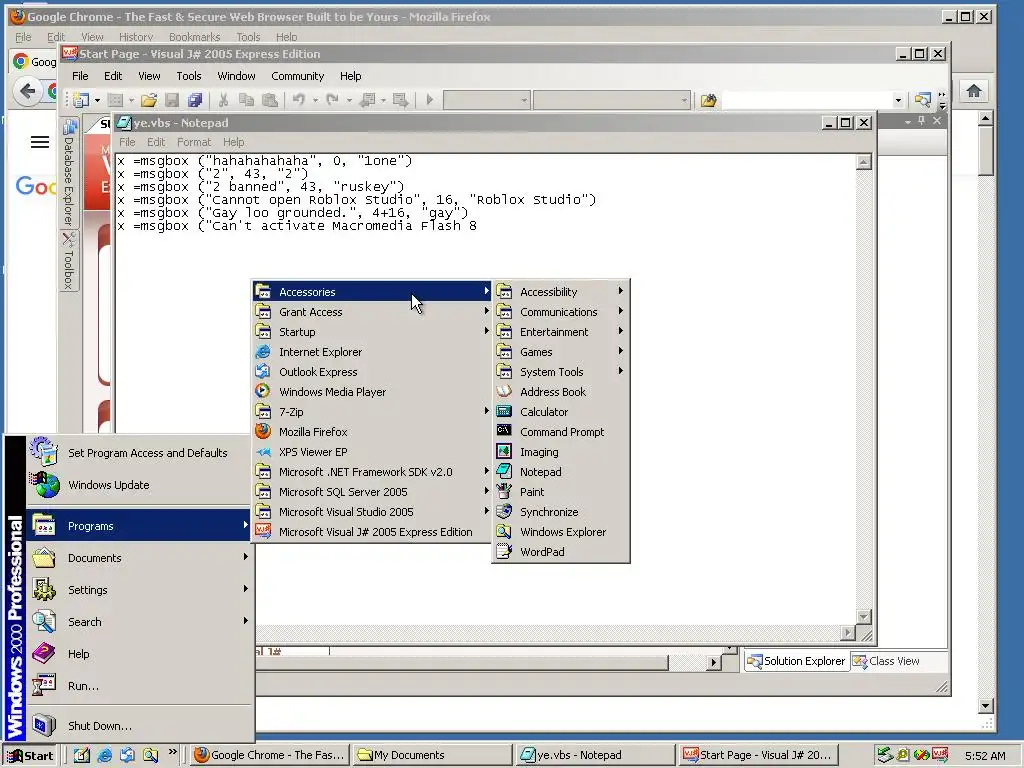Launch Internet Explorer from Programs menu

pos(372,352)
